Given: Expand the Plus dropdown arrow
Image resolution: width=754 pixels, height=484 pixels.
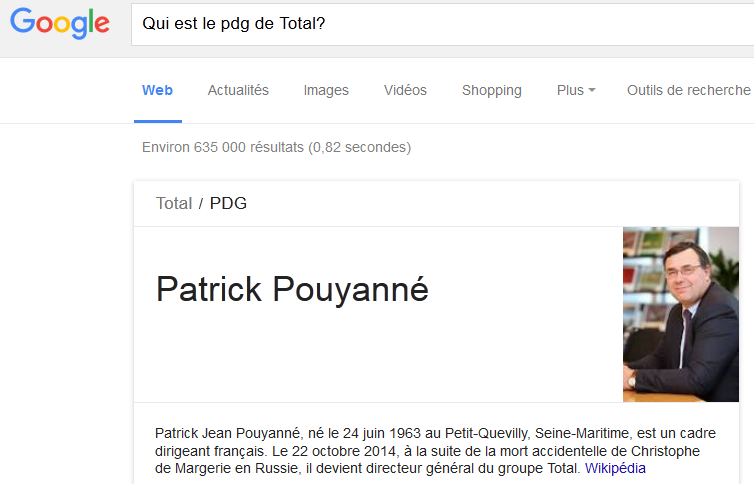Looking at the screenshot, I should point(592,90).
